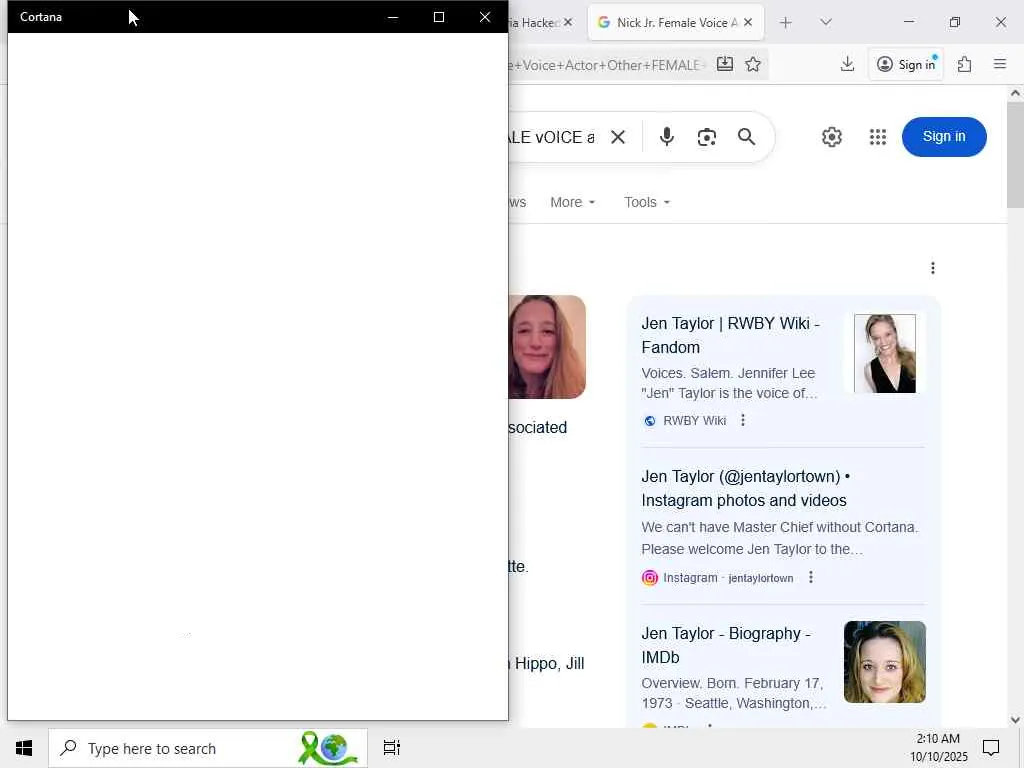Click the Jen Taylor portrait beside the Cortana window

(x=547, y=347)
